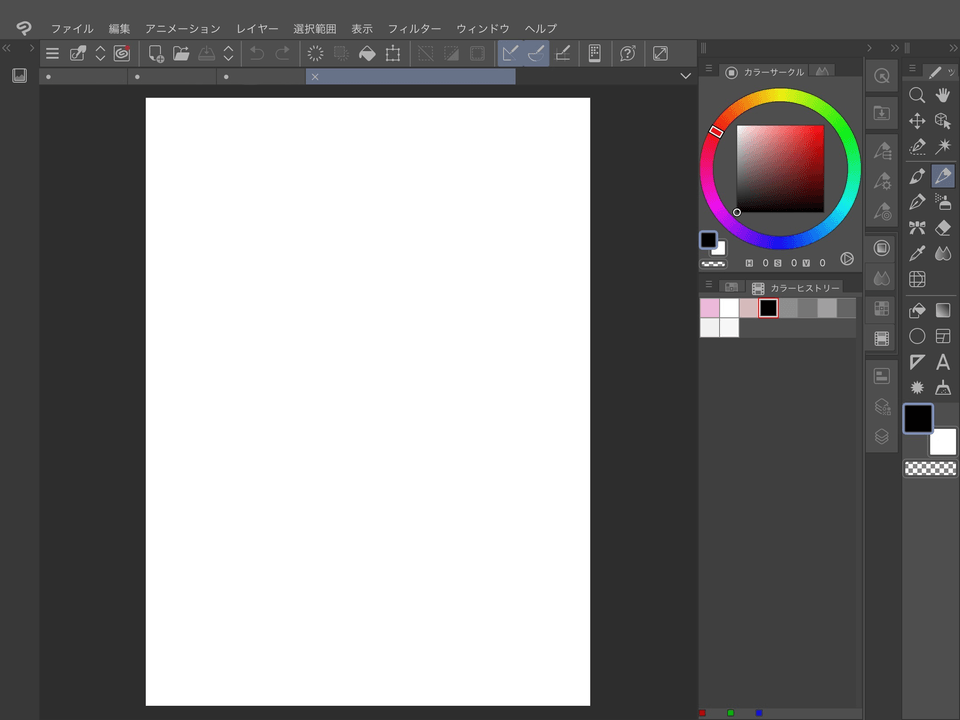Click the Open file folder icon
The height and width of the screenshot is (720, 960).
coord(181,54)
